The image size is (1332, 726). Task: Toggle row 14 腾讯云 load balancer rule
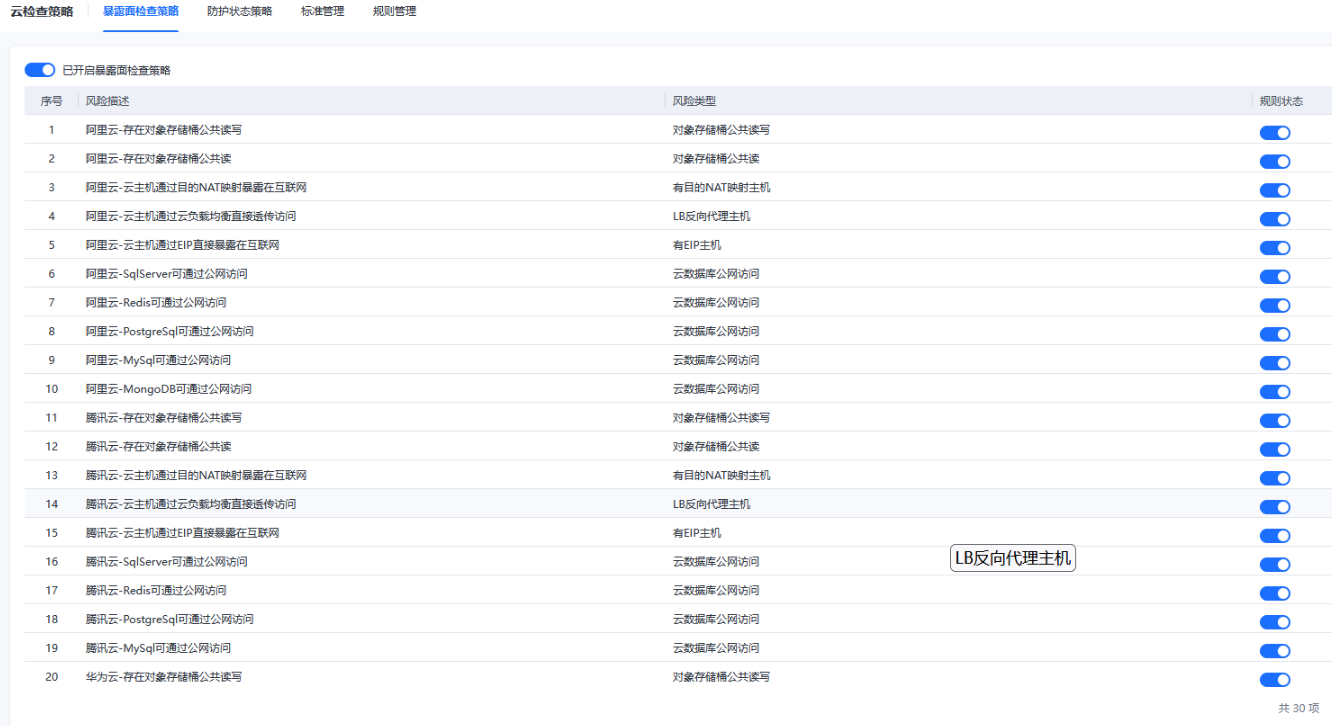point(1275,507)
